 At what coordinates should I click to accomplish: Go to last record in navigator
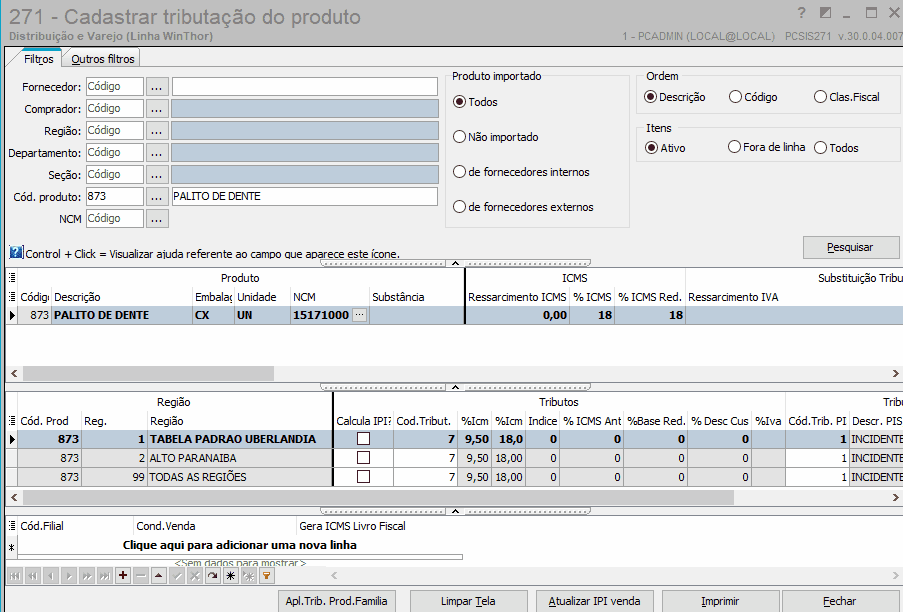pos(105,576)
